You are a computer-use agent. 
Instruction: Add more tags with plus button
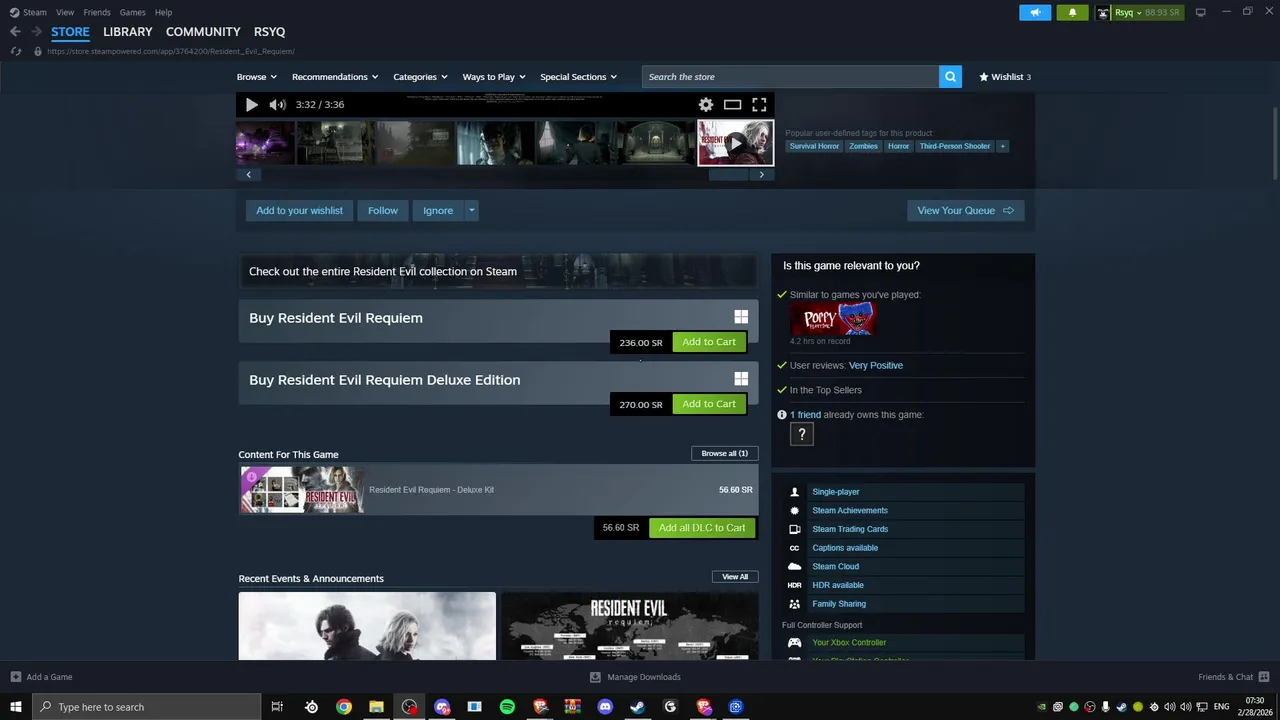pos(1003,146)
